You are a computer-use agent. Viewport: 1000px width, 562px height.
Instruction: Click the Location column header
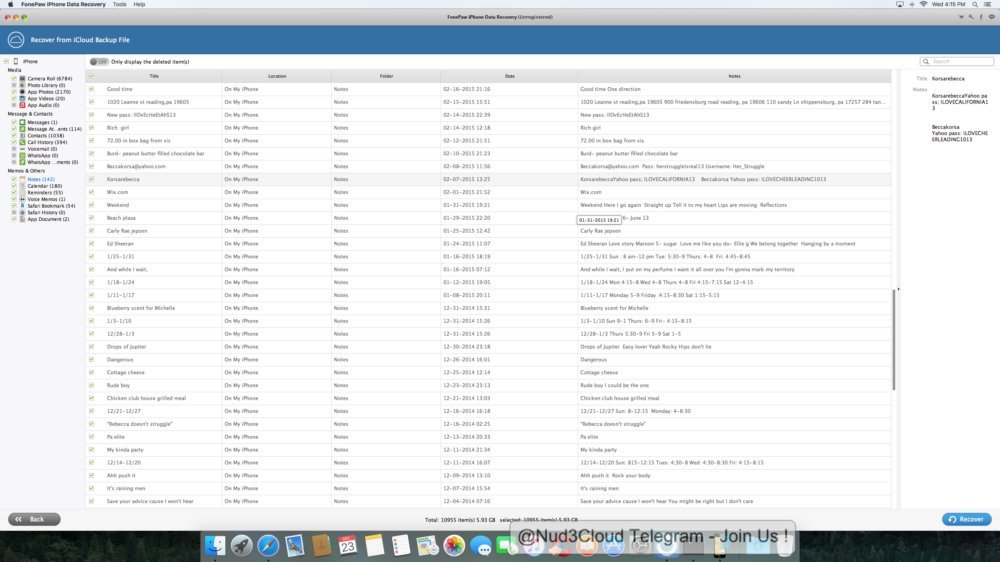[277, 76]
